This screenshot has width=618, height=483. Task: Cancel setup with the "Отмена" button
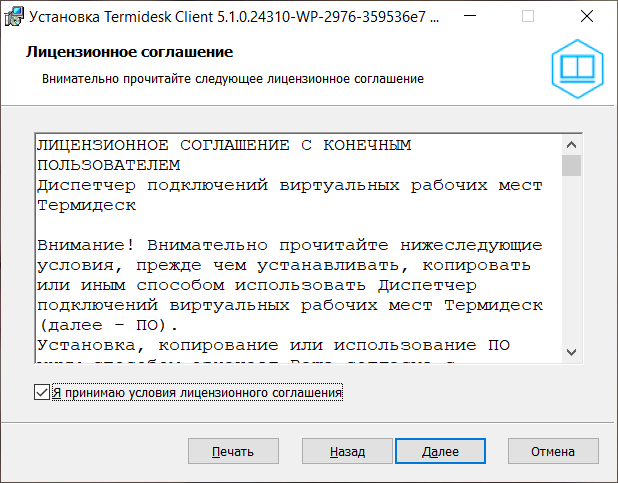pos(552,451)
